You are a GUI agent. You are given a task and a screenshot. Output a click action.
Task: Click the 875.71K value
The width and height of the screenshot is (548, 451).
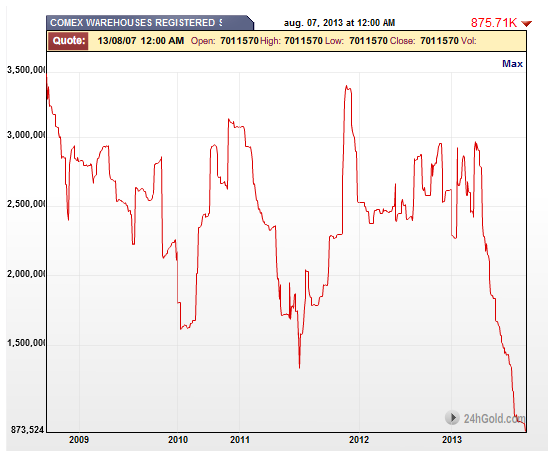(493, 23)
